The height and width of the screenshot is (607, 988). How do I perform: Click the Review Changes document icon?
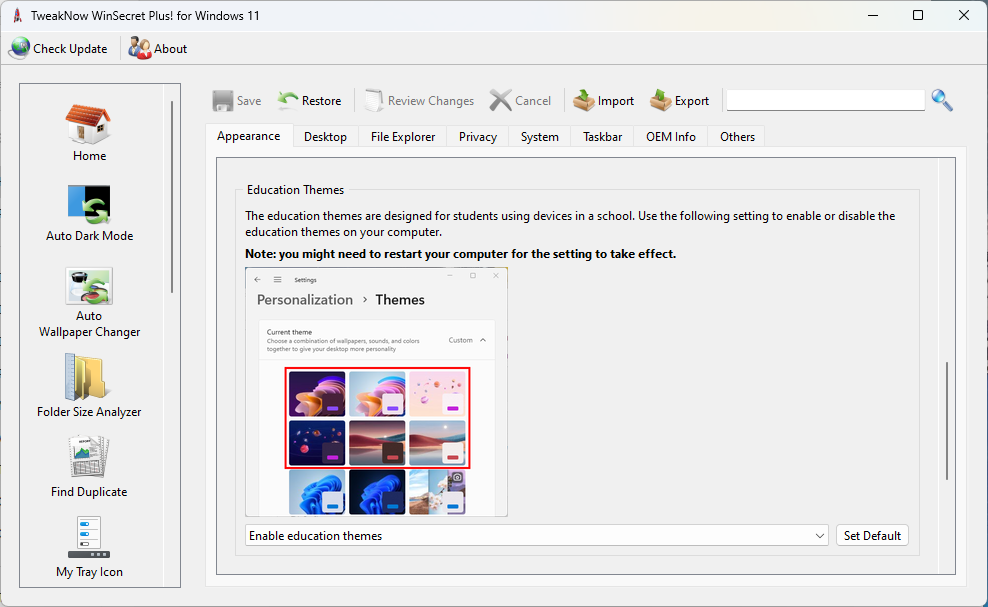pos(374,100)
